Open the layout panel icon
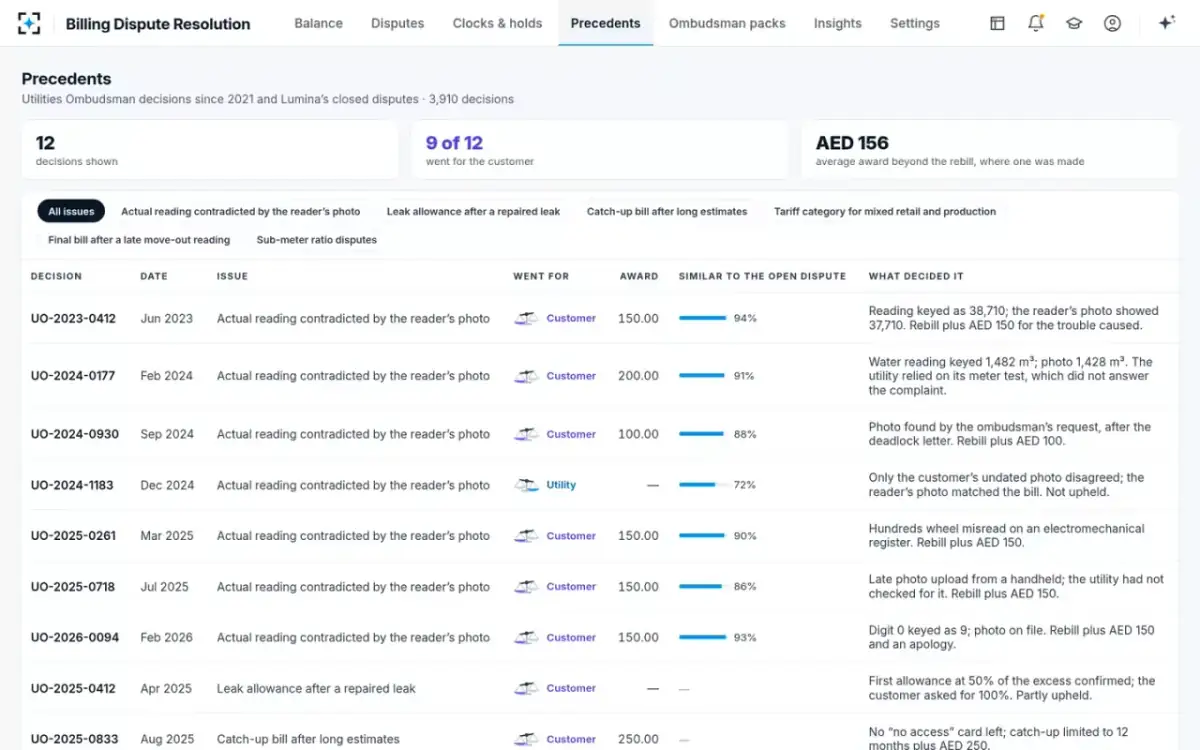1200x750 pixels. tap(997, 23)
